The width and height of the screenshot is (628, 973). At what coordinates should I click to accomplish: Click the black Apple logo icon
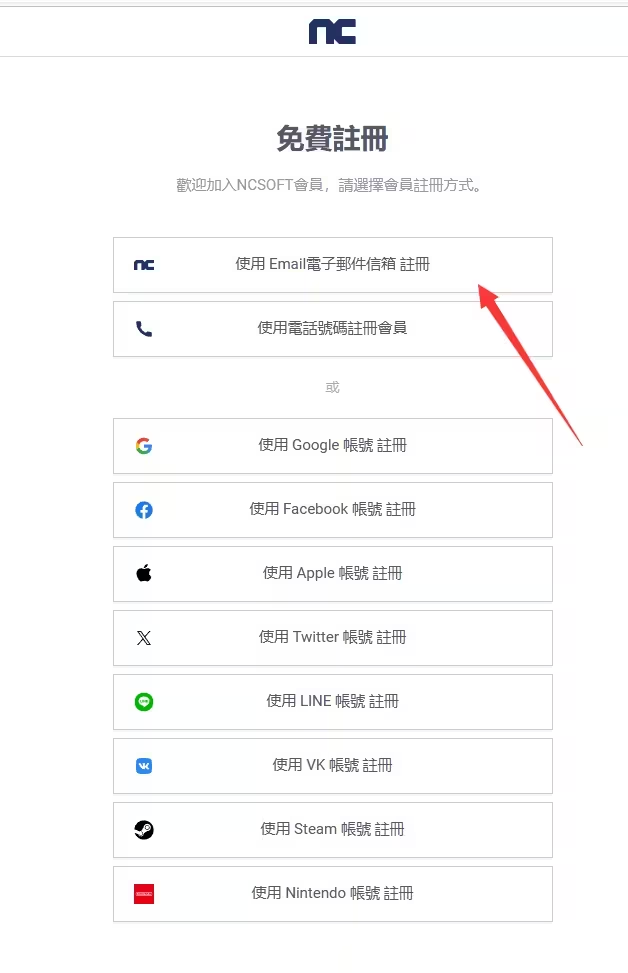point(144,573)
